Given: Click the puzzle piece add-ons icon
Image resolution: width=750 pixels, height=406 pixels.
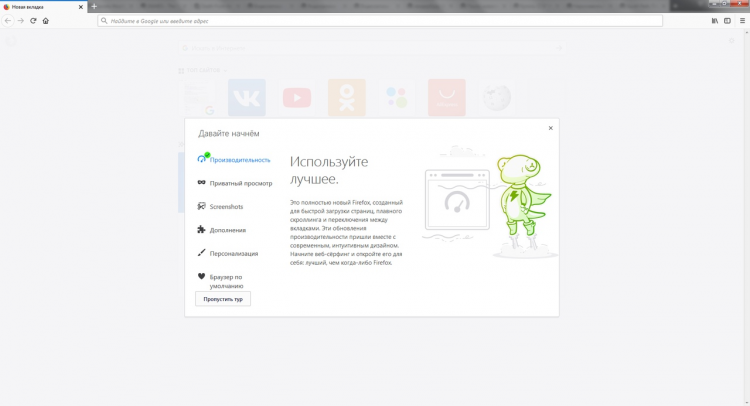Looking at the screenshot, I should click(x=201, y=230).
